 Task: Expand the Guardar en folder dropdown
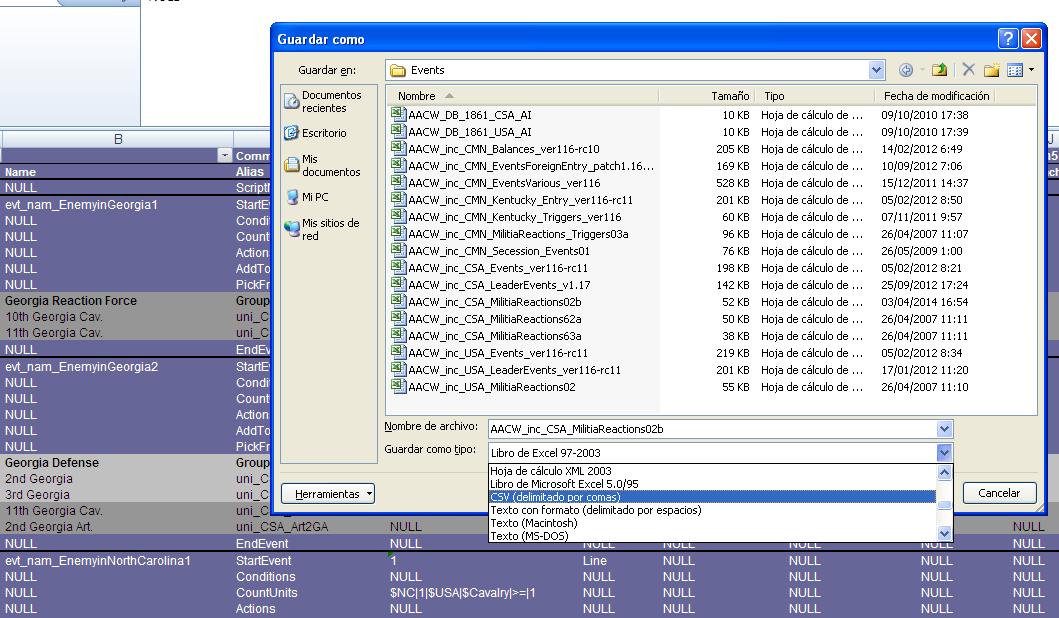pos(876,70)
